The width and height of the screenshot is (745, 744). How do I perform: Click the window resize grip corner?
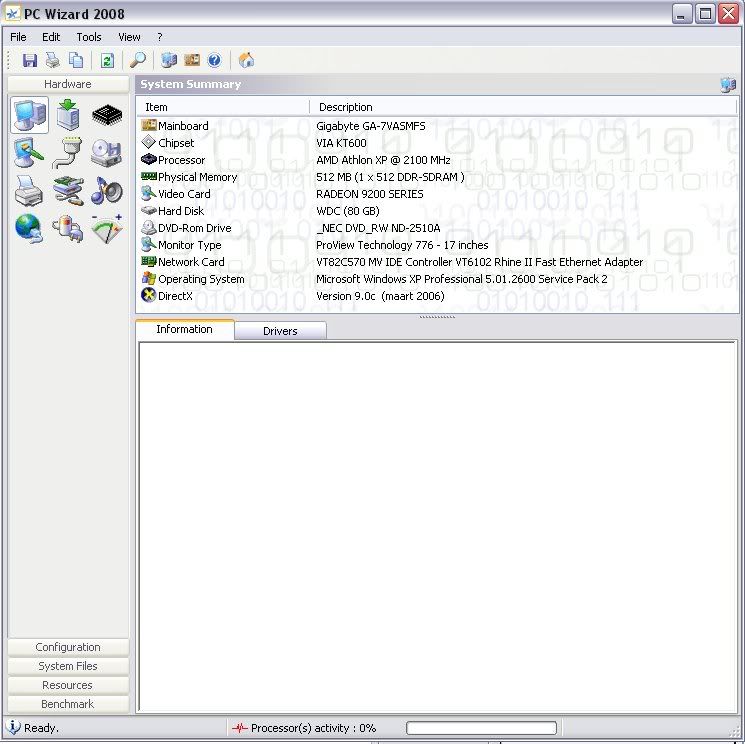735,732
